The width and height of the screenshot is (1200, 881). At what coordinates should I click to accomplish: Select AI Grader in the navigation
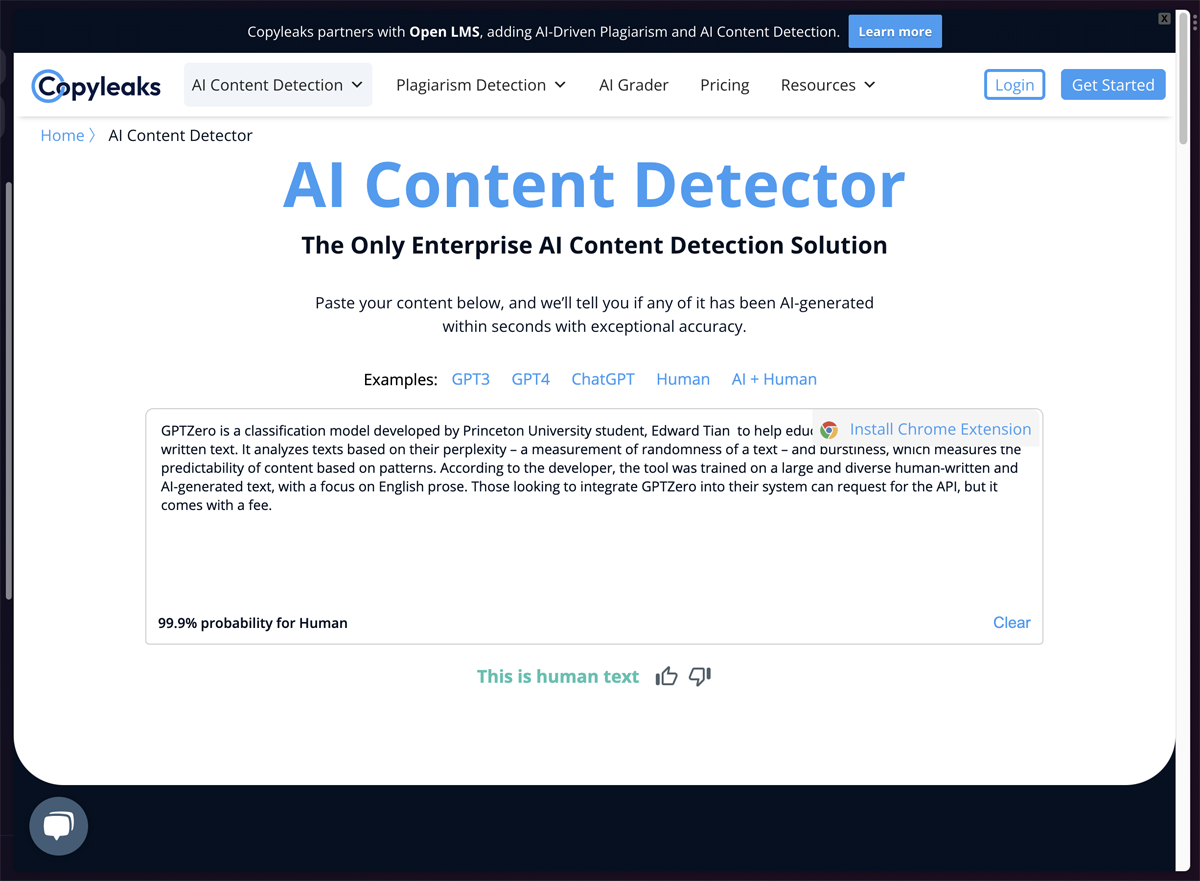(x=633, y=84)
